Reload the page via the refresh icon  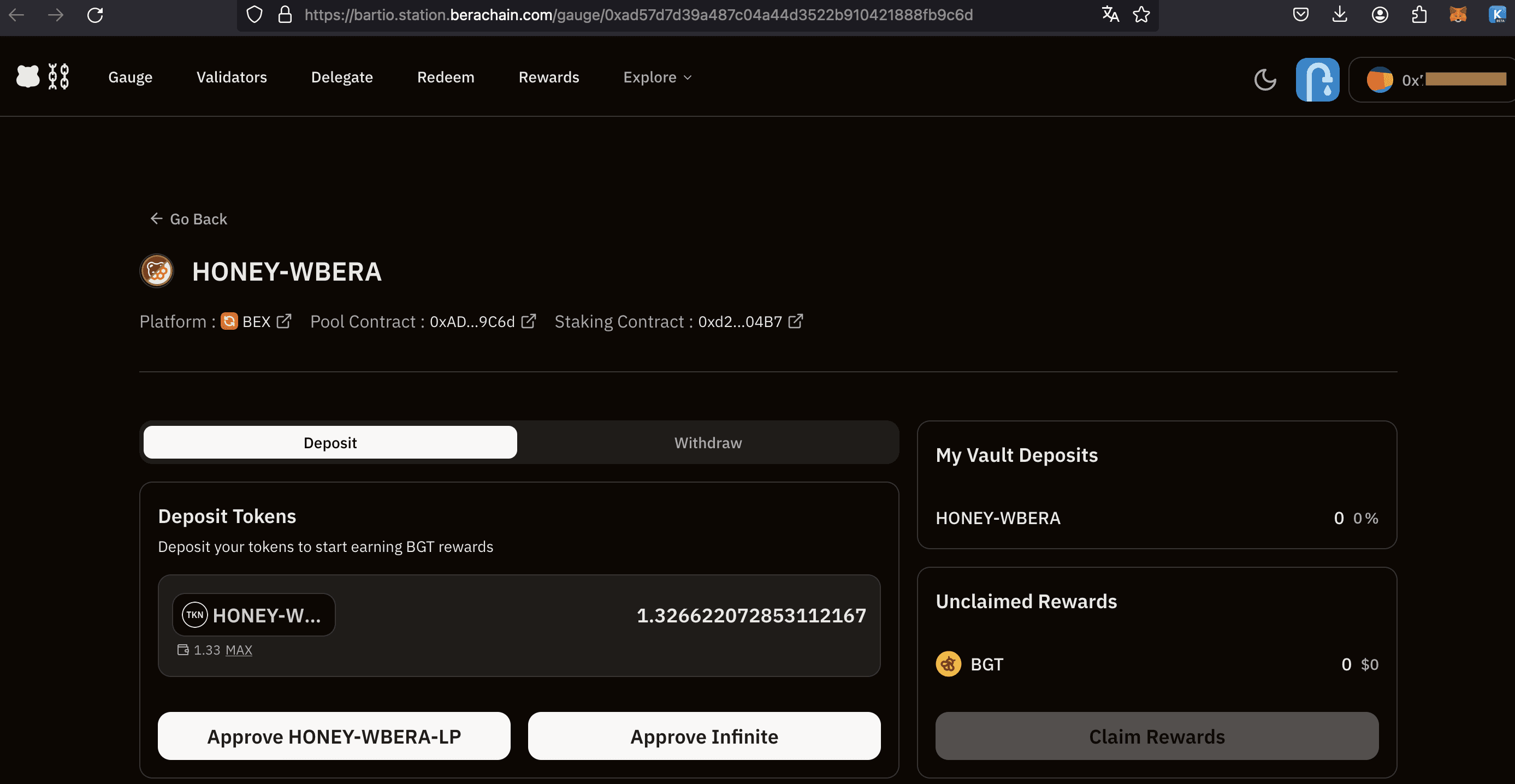click(95, 15)
